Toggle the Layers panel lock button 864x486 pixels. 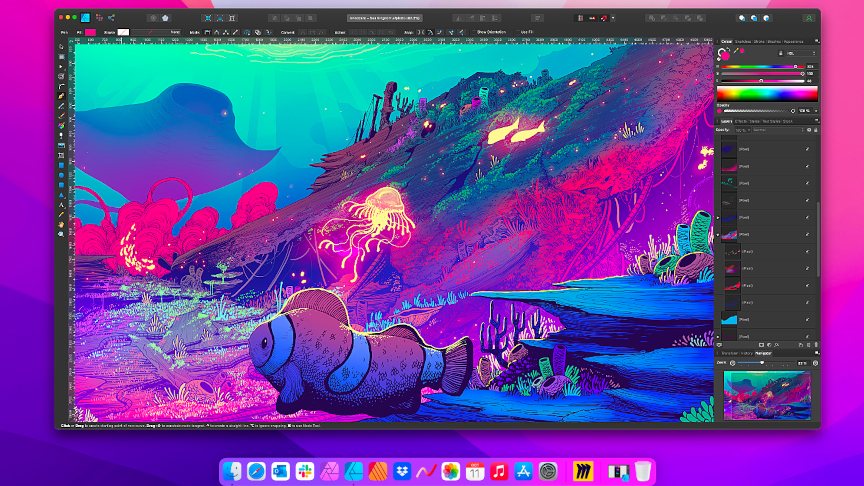tap(816, 130)
